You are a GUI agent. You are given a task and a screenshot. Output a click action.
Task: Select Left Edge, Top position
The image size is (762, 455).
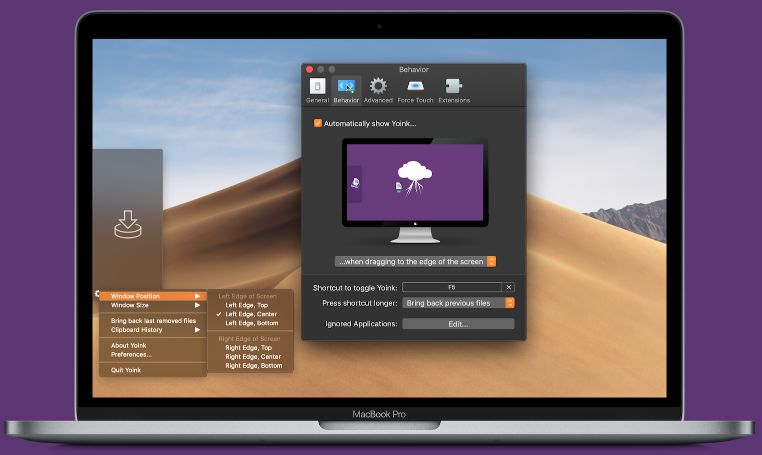250,305
